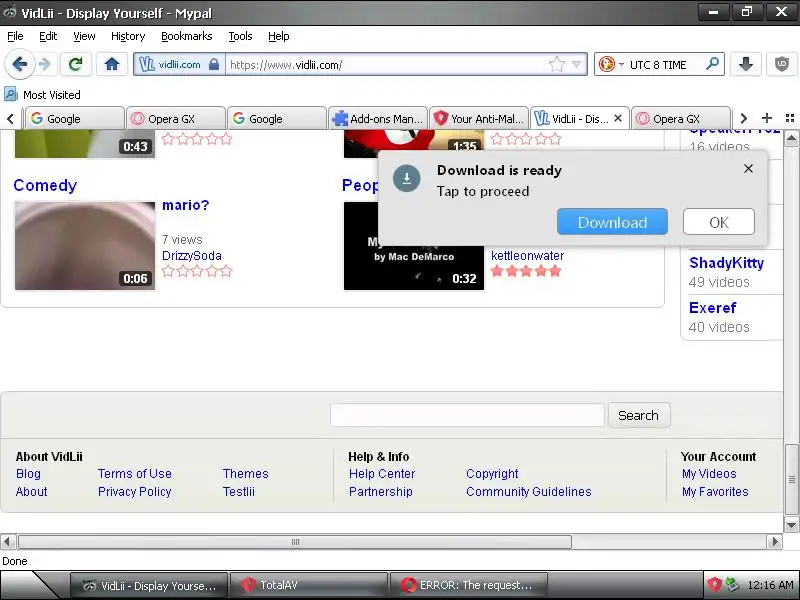Open the Themes footer link
Viewport: 800px width, 600px height.
245,473
